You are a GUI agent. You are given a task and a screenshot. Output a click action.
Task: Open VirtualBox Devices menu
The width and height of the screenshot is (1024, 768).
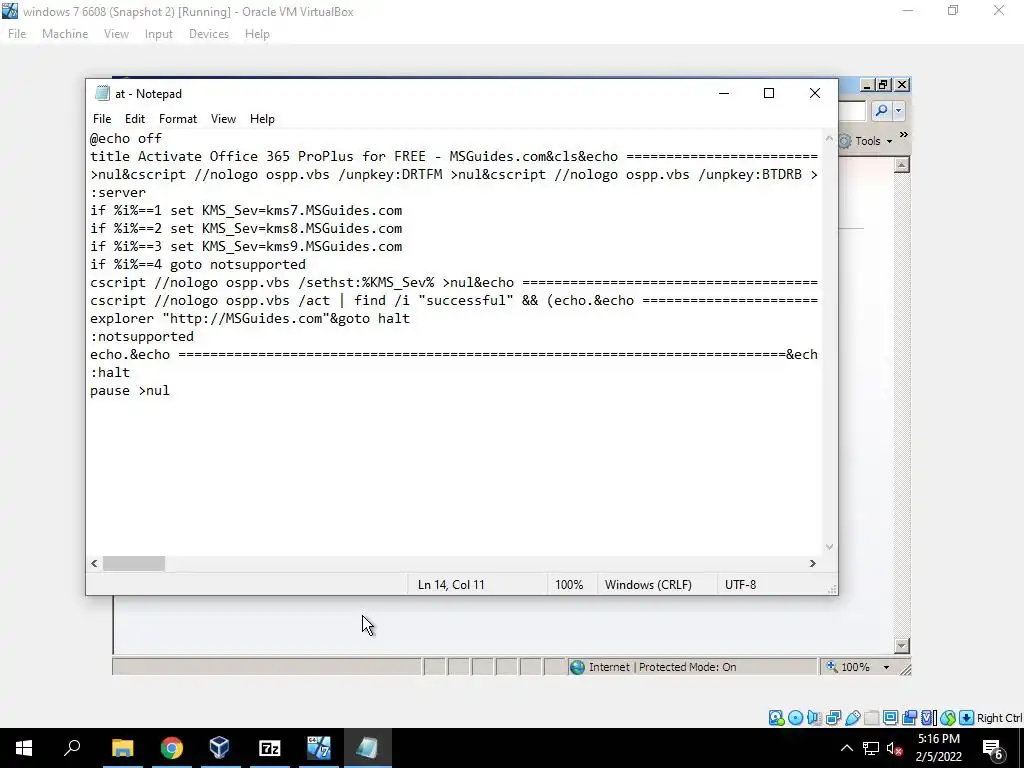(x=209, y=34)
